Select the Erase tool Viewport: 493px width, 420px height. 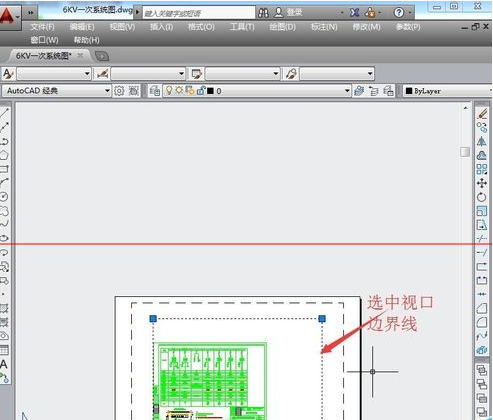(x=482, y=114)
